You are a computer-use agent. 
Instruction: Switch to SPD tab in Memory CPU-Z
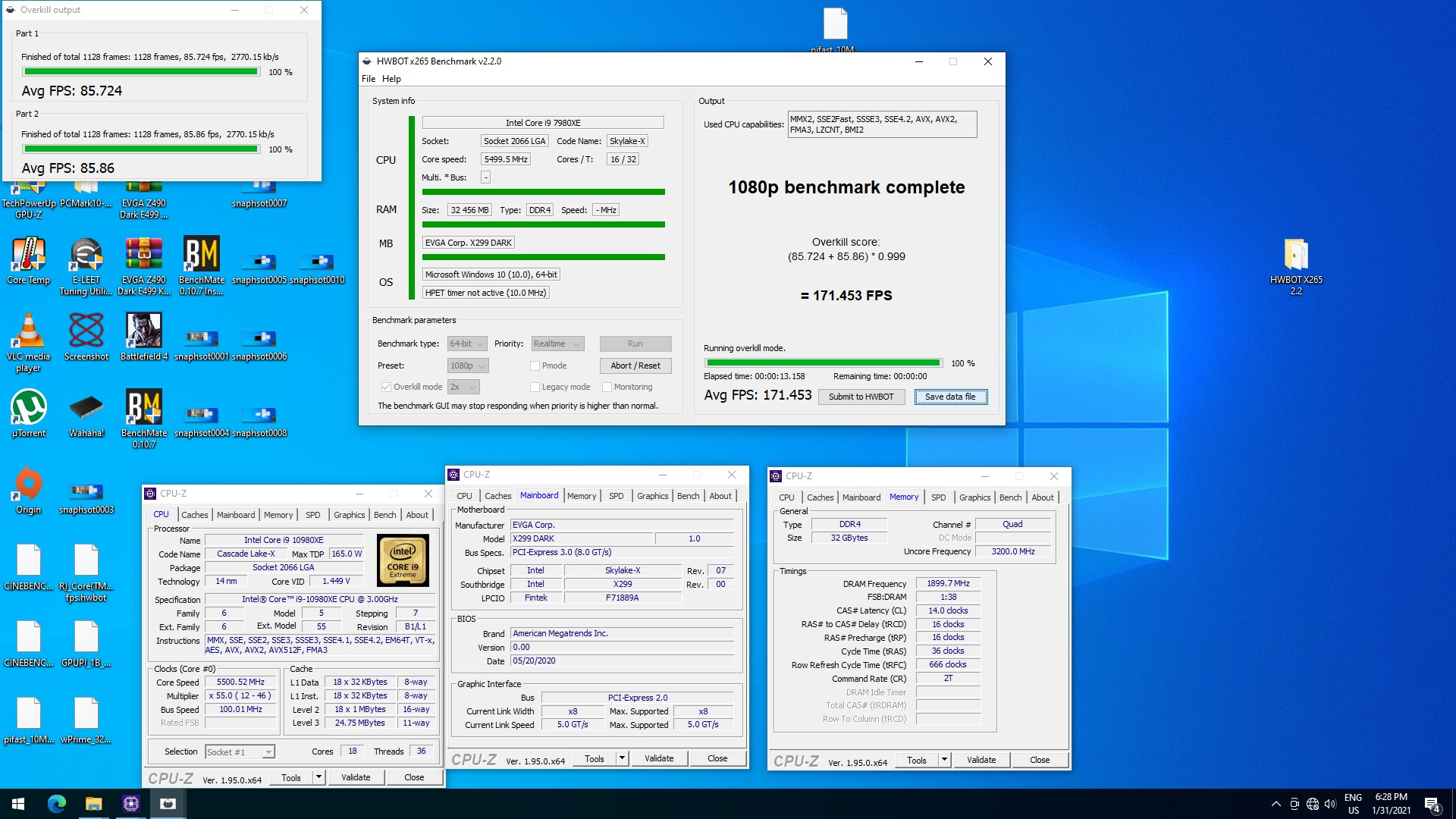pos(938,497)
